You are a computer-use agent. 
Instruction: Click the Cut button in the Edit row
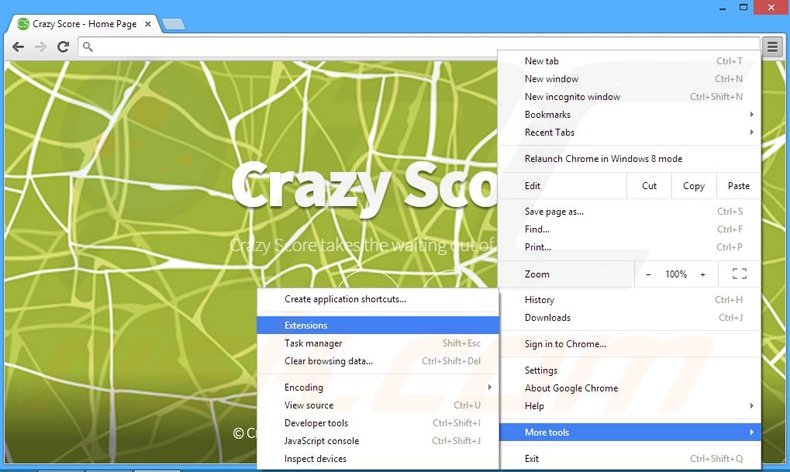click(x=649, y=186)
